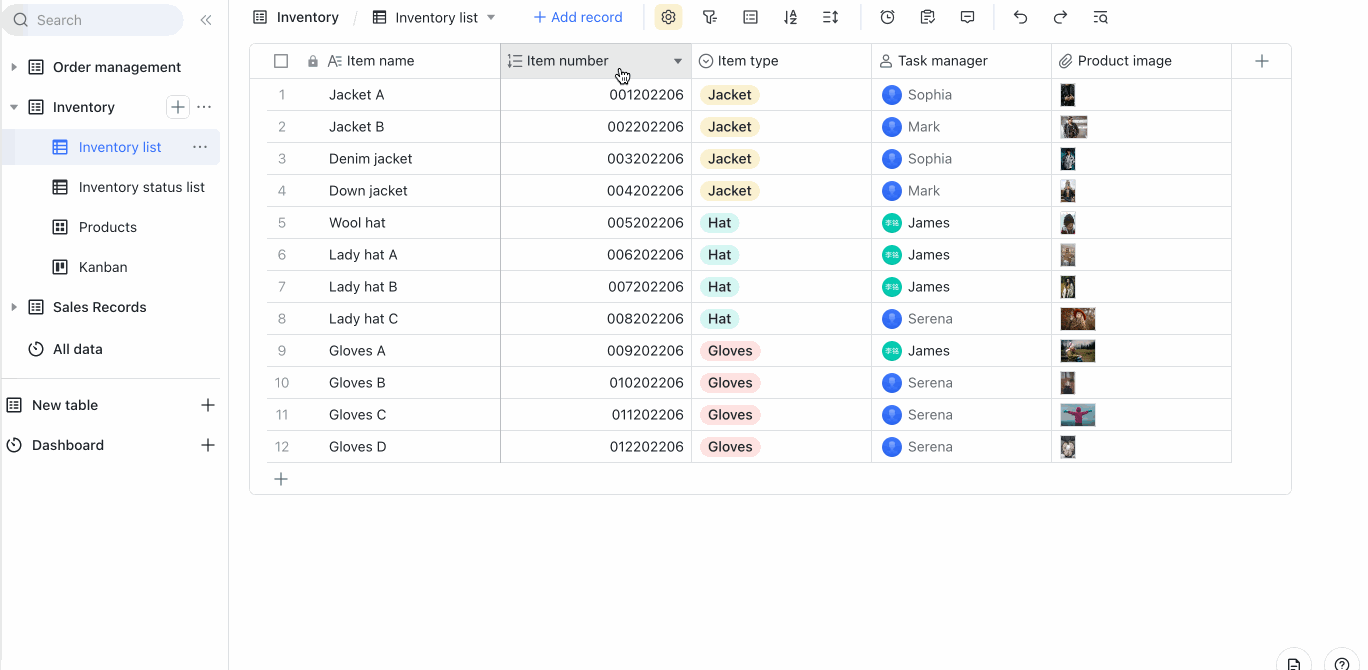Open the Item number column dropdown
Image resolution: width=1368 pixels, height=670 pixels.
pyautogui.click(x=678, y=60)
